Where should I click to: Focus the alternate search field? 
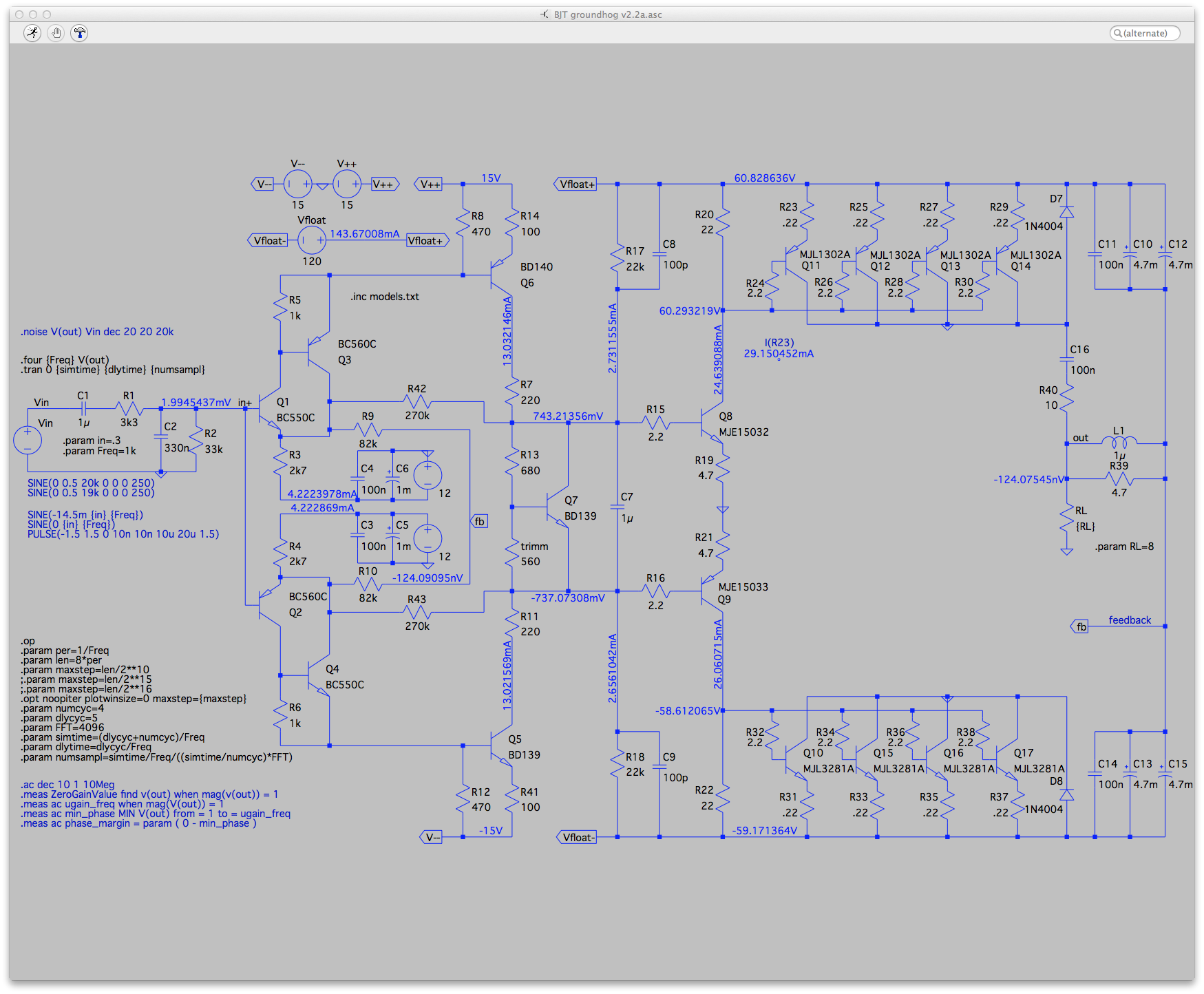coord(1145,33)
